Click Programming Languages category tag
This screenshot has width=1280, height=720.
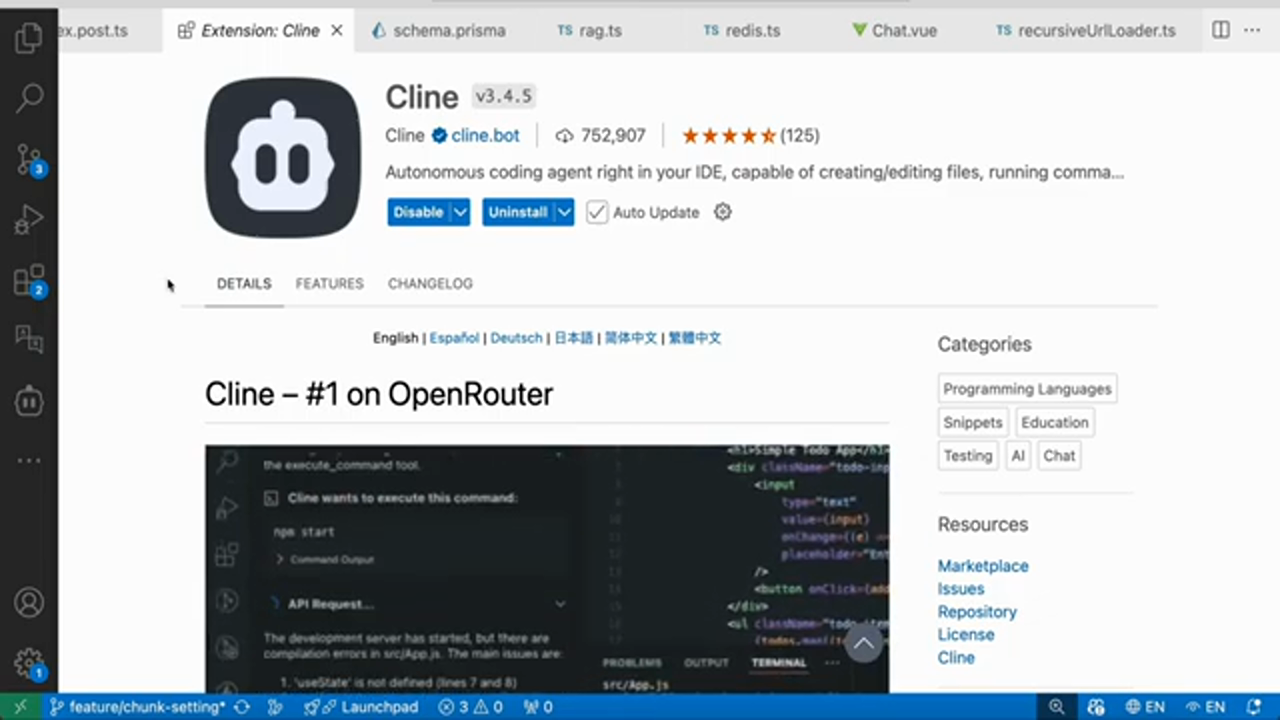[1027, 389]
